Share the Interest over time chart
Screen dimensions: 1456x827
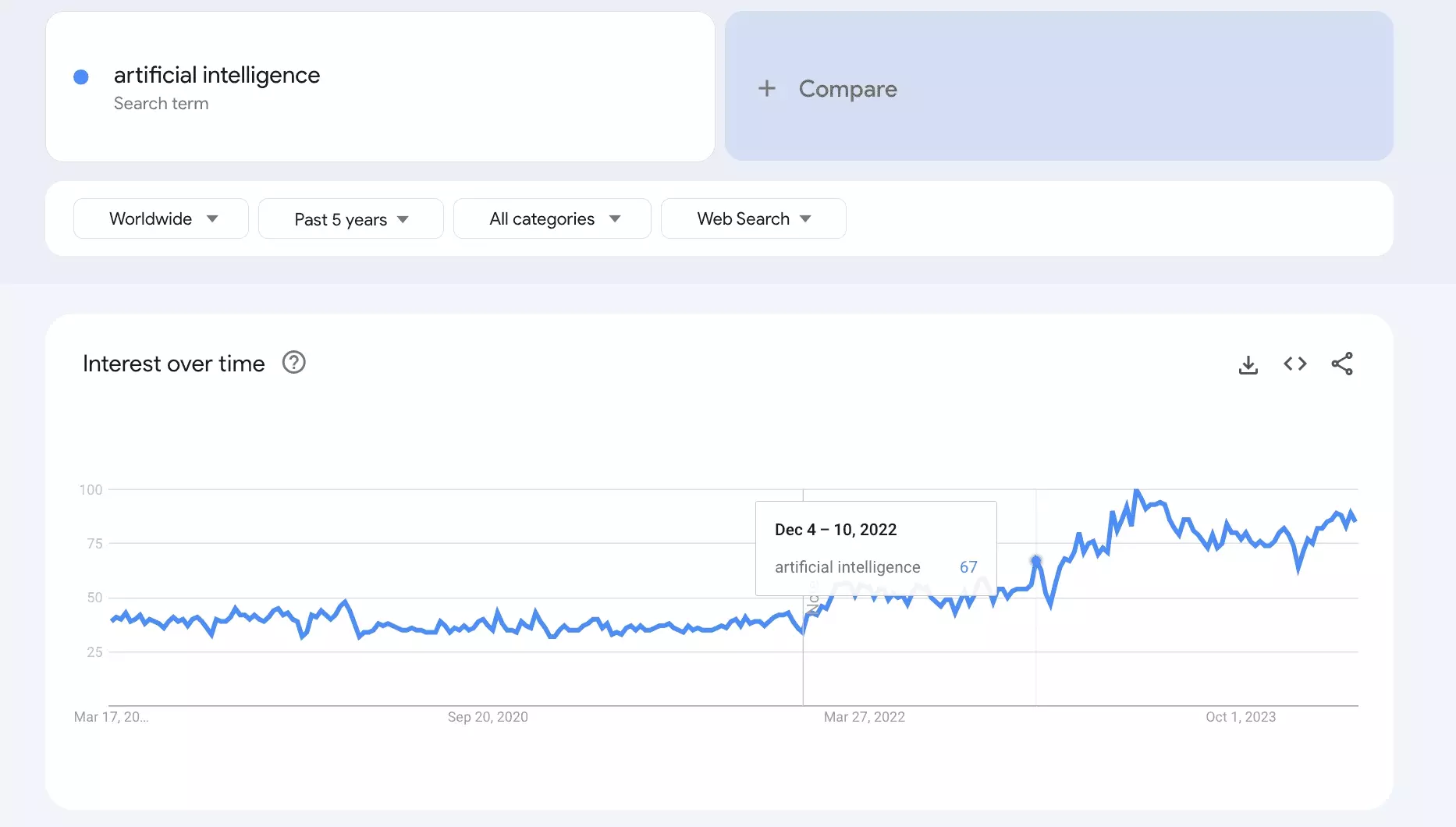pos(1343,364)
